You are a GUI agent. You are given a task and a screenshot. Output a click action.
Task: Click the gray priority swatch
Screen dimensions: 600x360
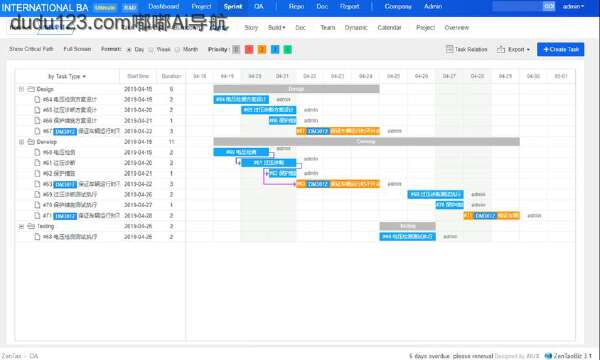click(236, 49)
